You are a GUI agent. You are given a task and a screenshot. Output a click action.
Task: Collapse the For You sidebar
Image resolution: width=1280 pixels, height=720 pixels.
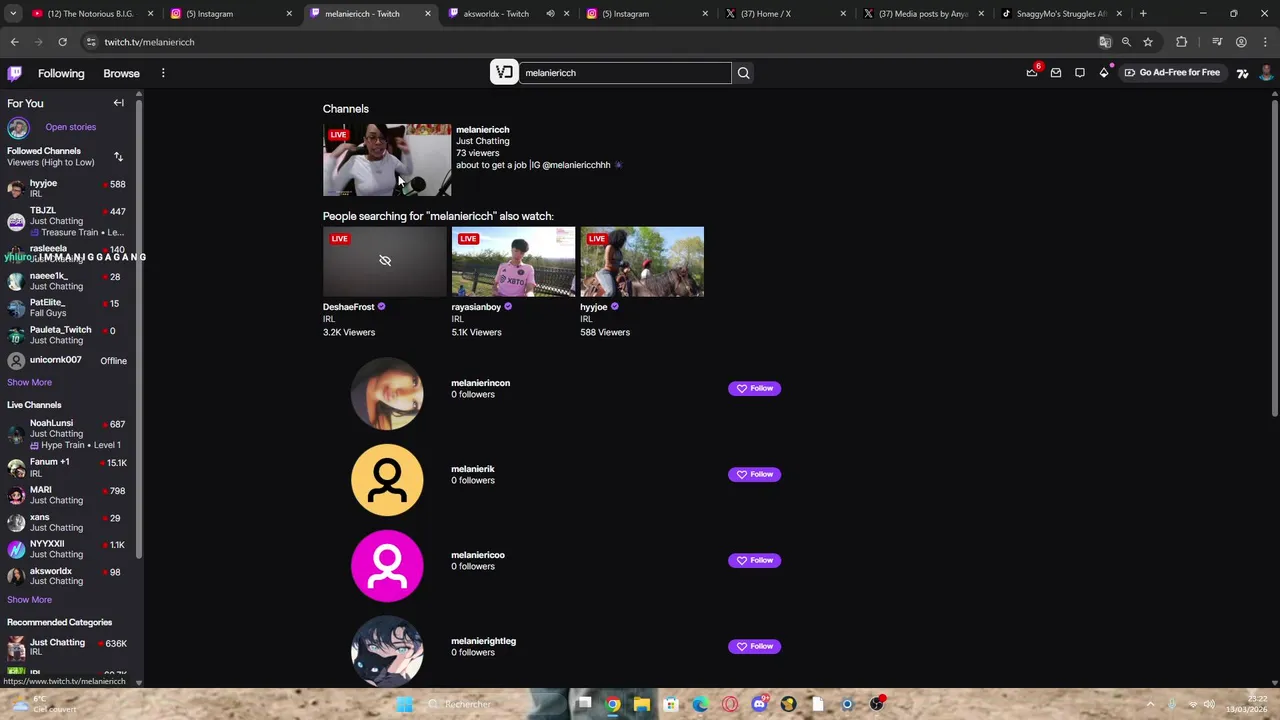(118, 103)
